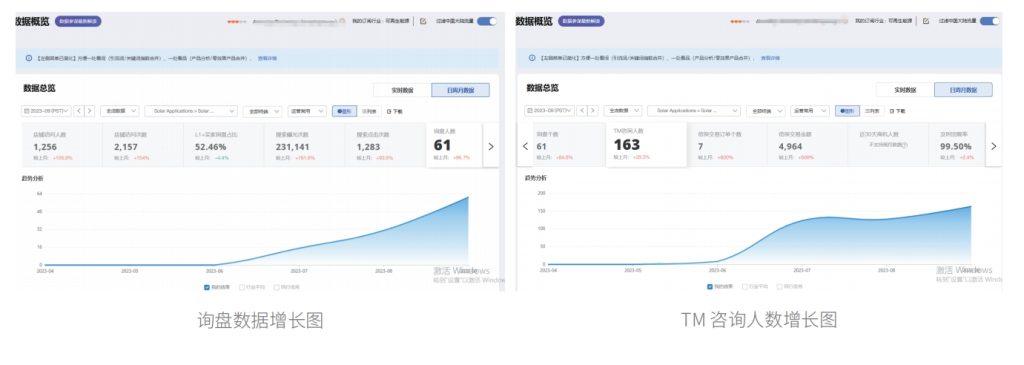This screenshot has height=365, width=1024.
Task: Select list view (列表) in the right panel
Action: tap(872, 111)
